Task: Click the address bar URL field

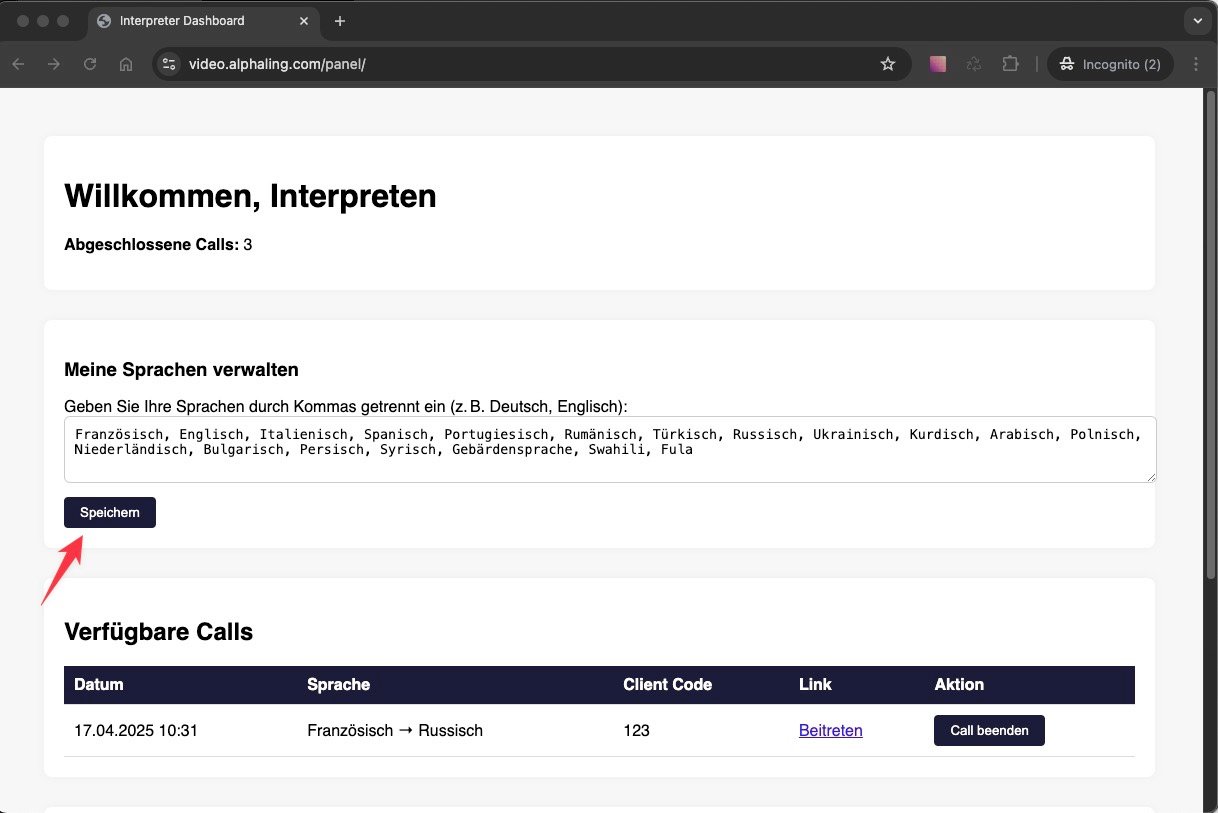Action: (x=520, y=64)
